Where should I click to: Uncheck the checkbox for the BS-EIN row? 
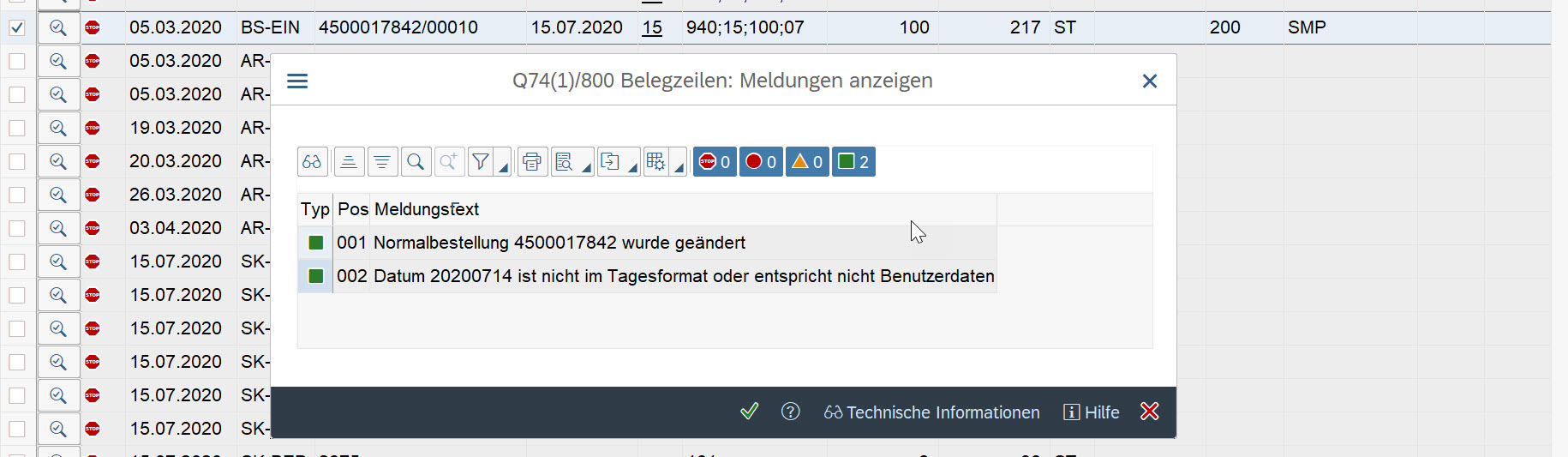(17, 27)
